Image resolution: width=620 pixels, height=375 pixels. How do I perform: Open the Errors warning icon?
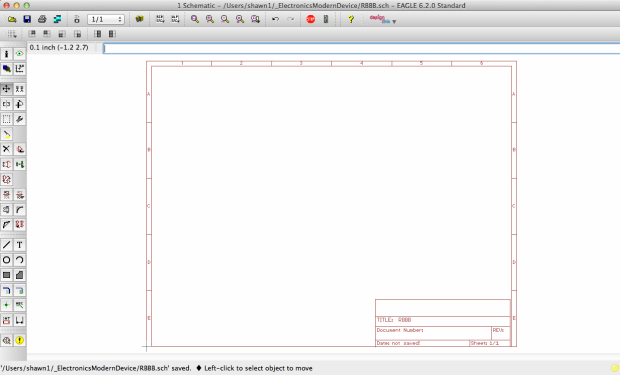19,340
